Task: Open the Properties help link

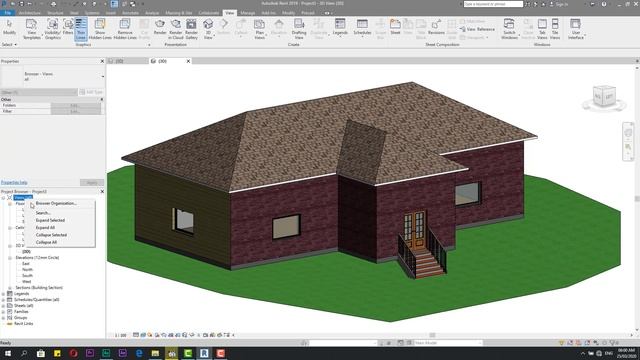Action: click(14, 182)
